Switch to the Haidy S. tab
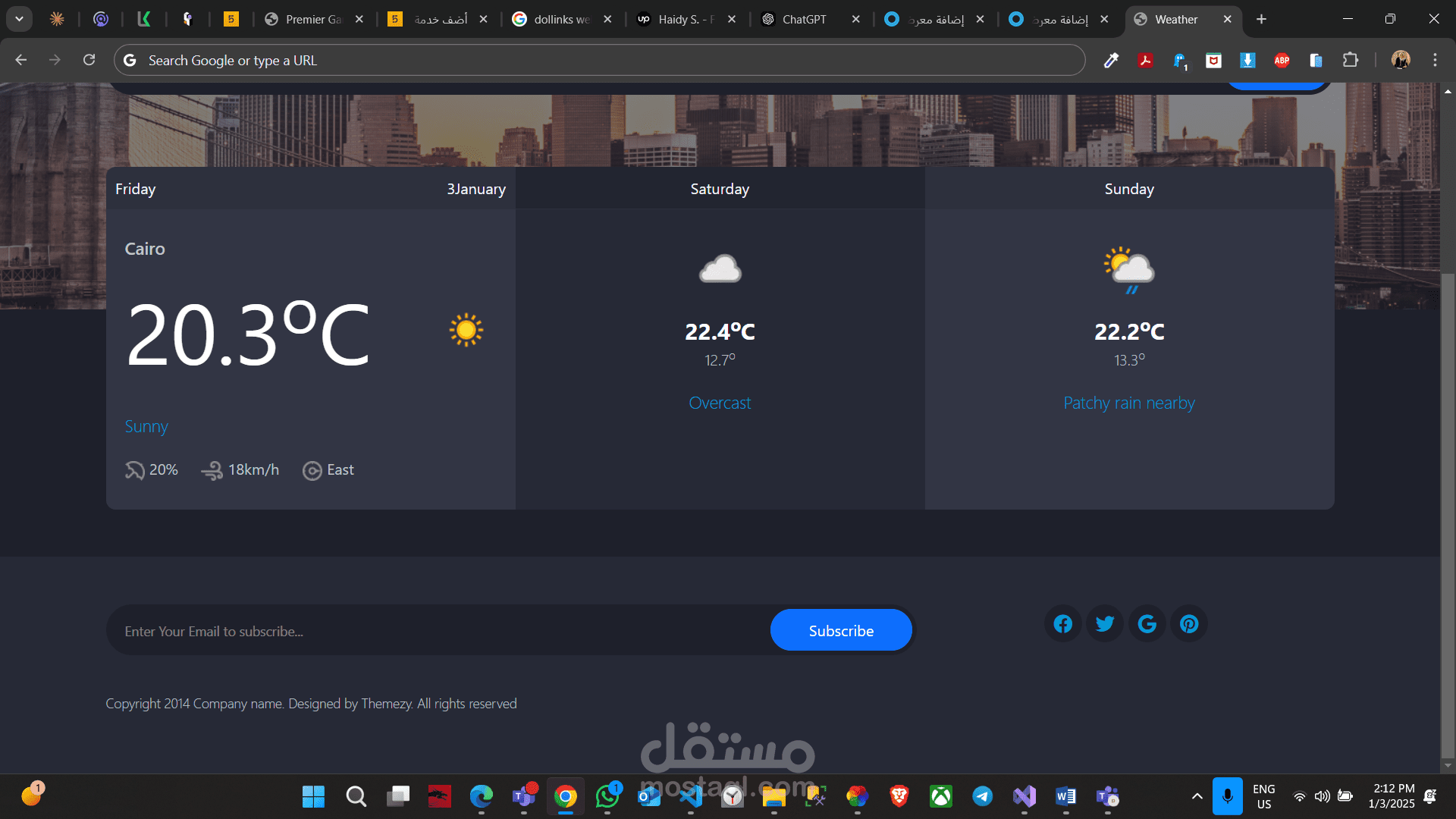The height and width of the screenshot is (819, 1456). (686, 19)
